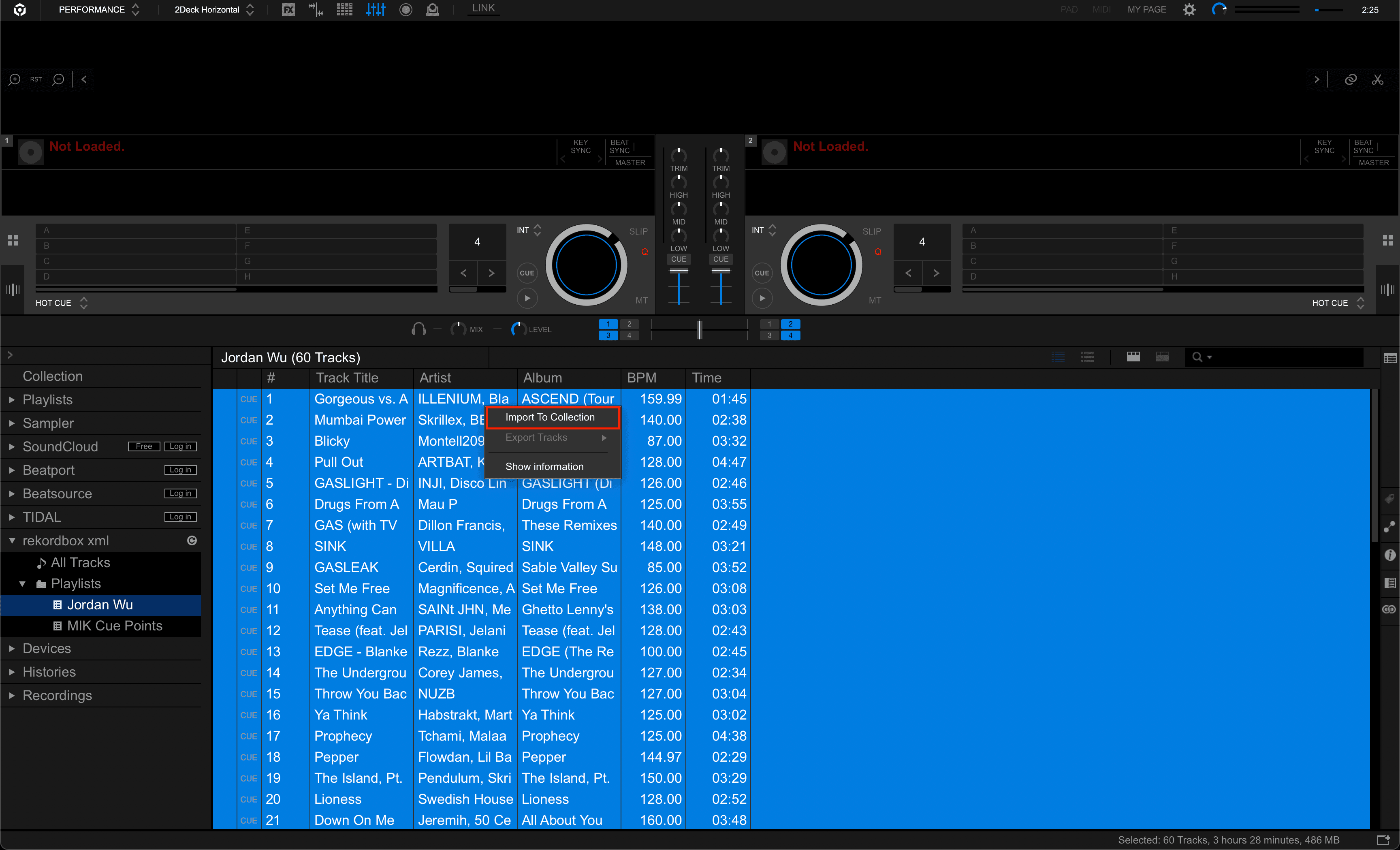
Task: Toggle channel 1 headphone CUE
Action: pyautogui.click(x=679, y=259)
